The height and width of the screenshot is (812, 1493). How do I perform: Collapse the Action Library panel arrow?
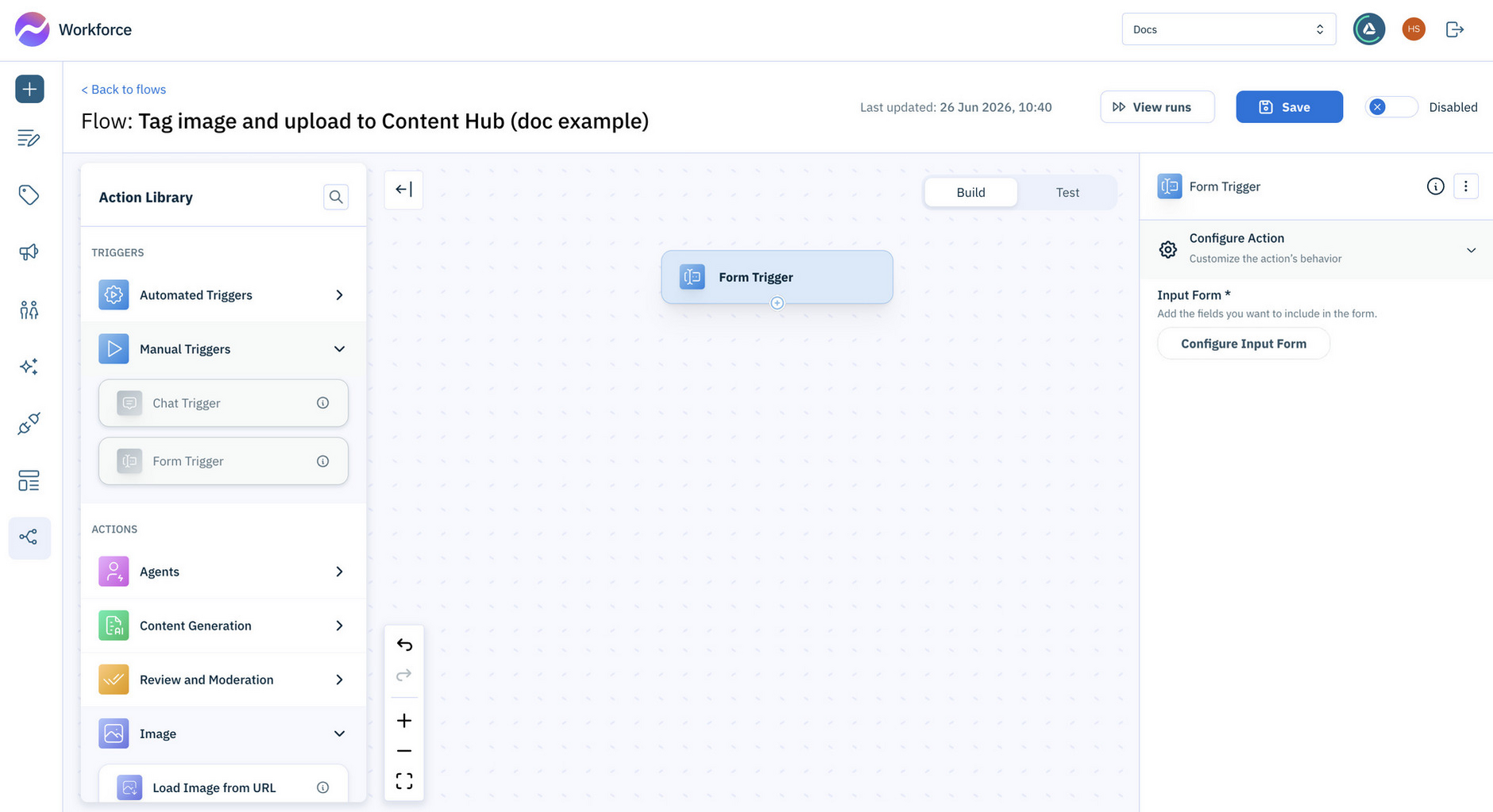tap(403, 190)
